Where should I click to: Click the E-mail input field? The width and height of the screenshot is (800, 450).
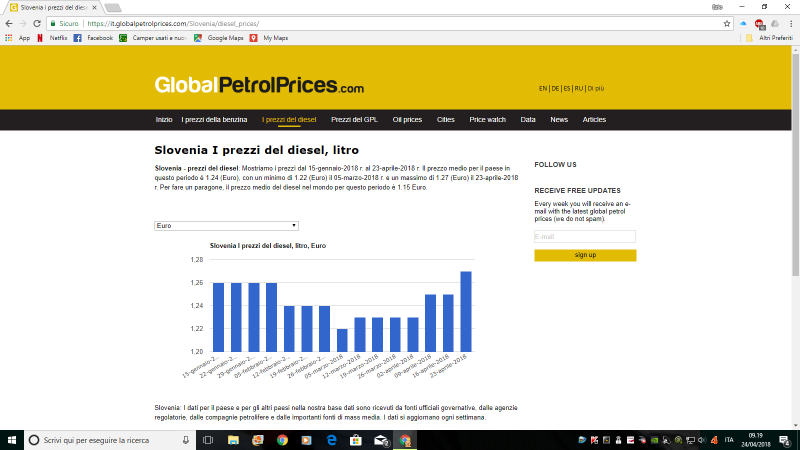click(x=585, y=237)
